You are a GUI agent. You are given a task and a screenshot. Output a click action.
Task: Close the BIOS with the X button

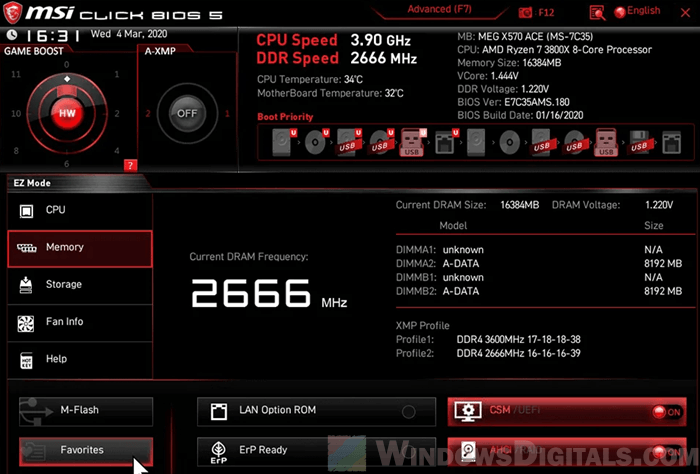pos(685,12)
